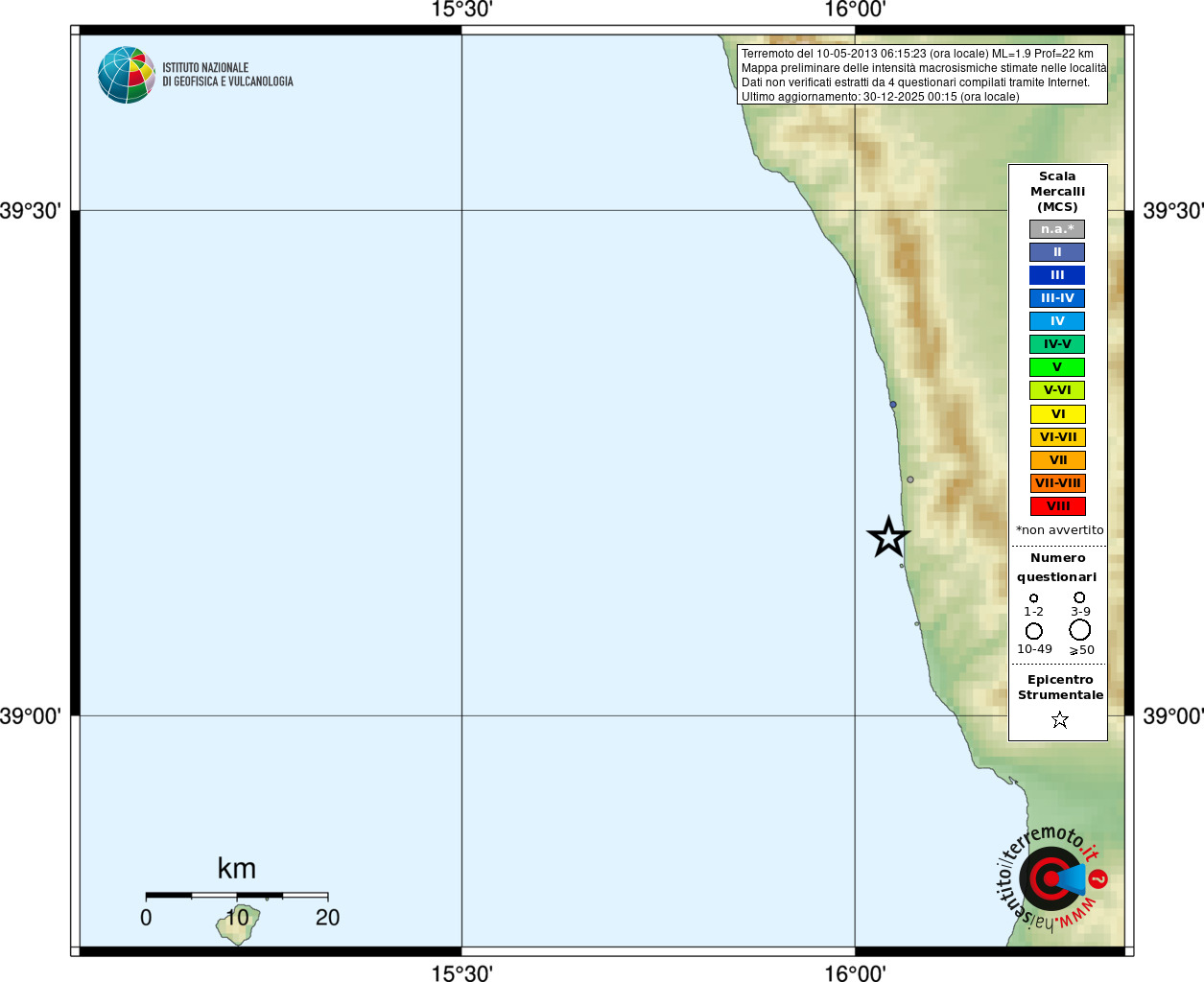Screen dimensions: 1204x982
Task: Select the VI-VII legend swatch
Action: 1058,437
